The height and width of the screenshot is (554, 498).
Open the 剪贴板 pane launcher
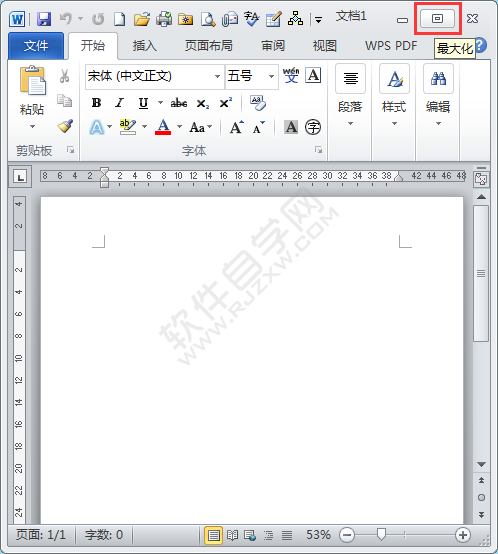71,150
